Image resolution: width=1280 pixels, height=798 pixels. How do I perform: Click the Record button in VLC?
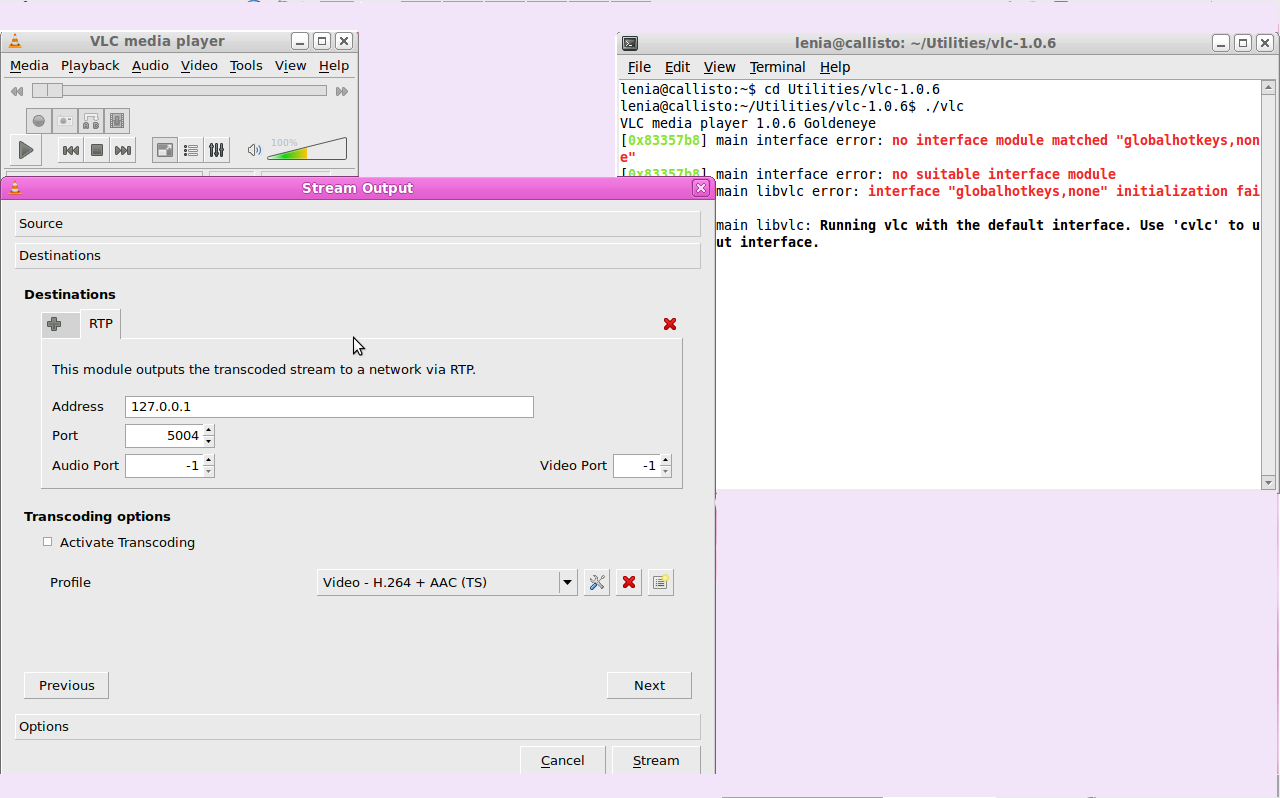39,121
